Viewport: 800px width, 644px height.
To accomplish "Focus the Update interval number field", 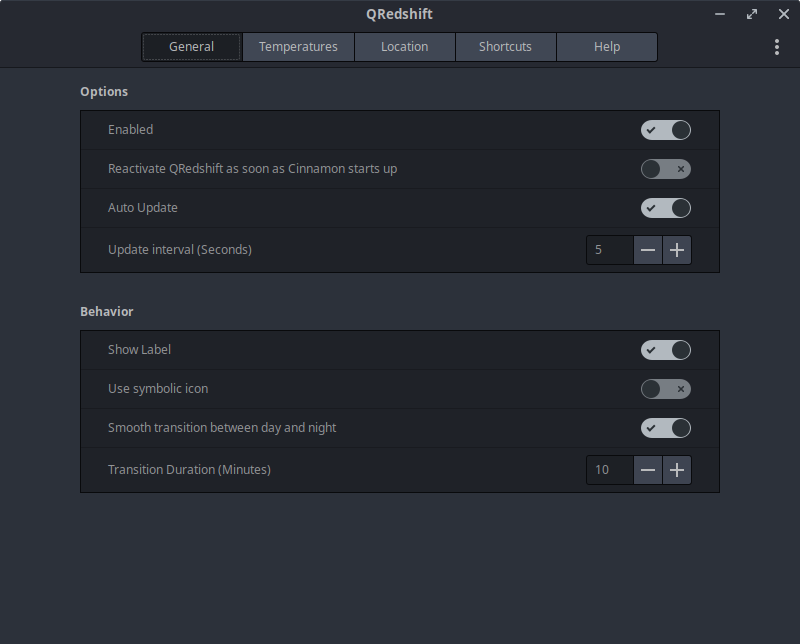I will (610, 250).
